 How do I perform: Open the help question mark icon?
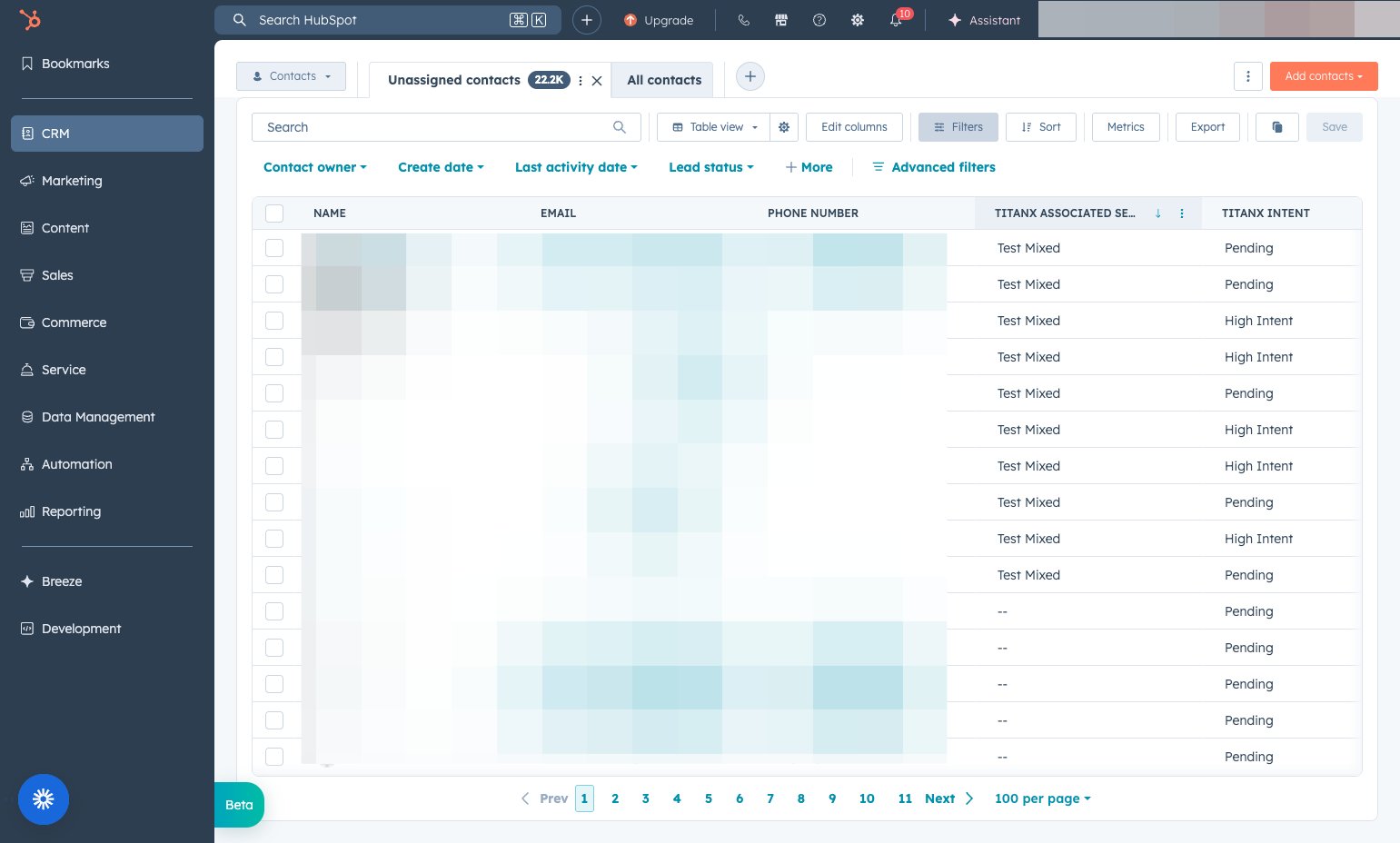coord(819,20)
